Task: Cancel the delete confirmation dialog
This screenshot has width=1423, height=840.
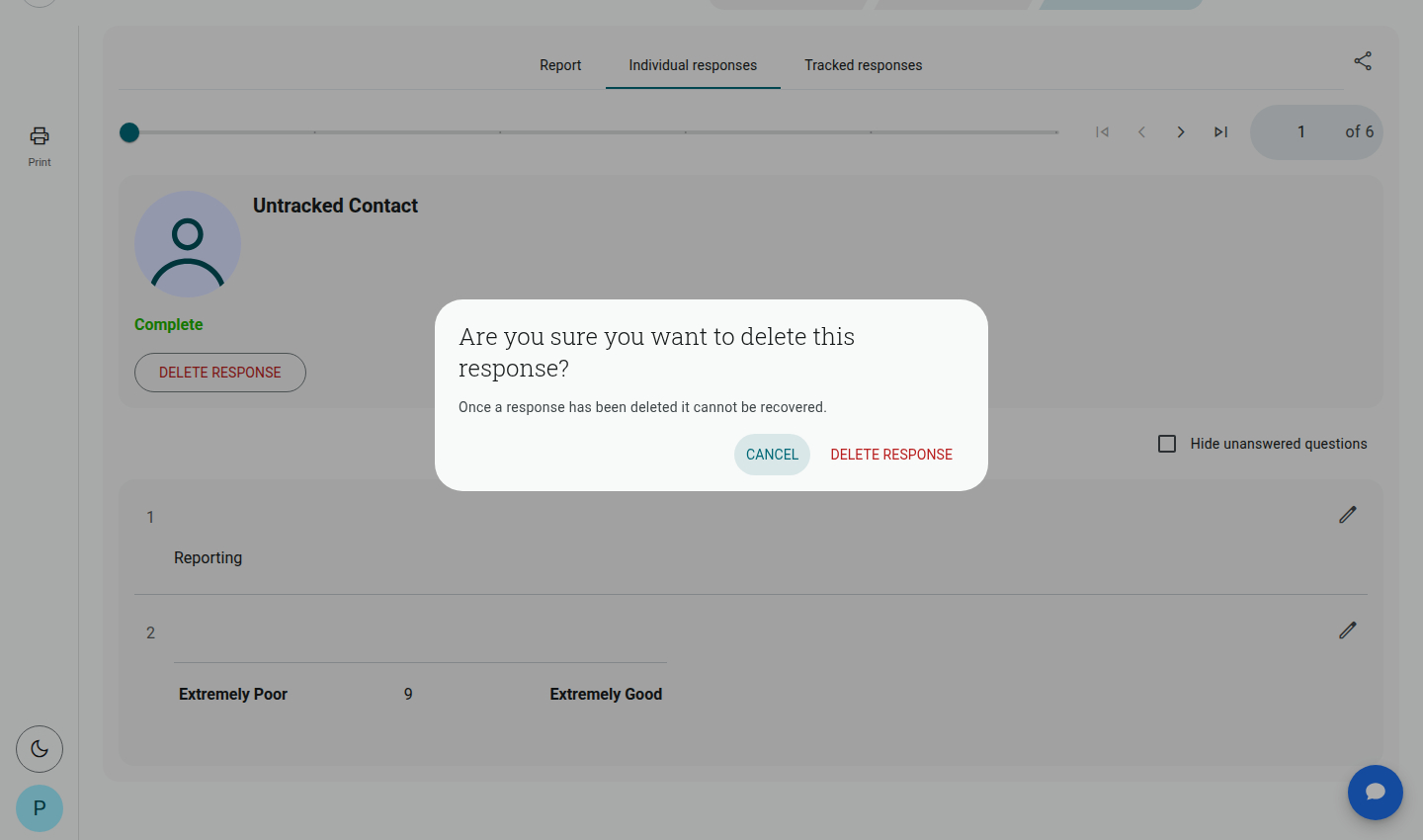Action: [x=772, y=455]
